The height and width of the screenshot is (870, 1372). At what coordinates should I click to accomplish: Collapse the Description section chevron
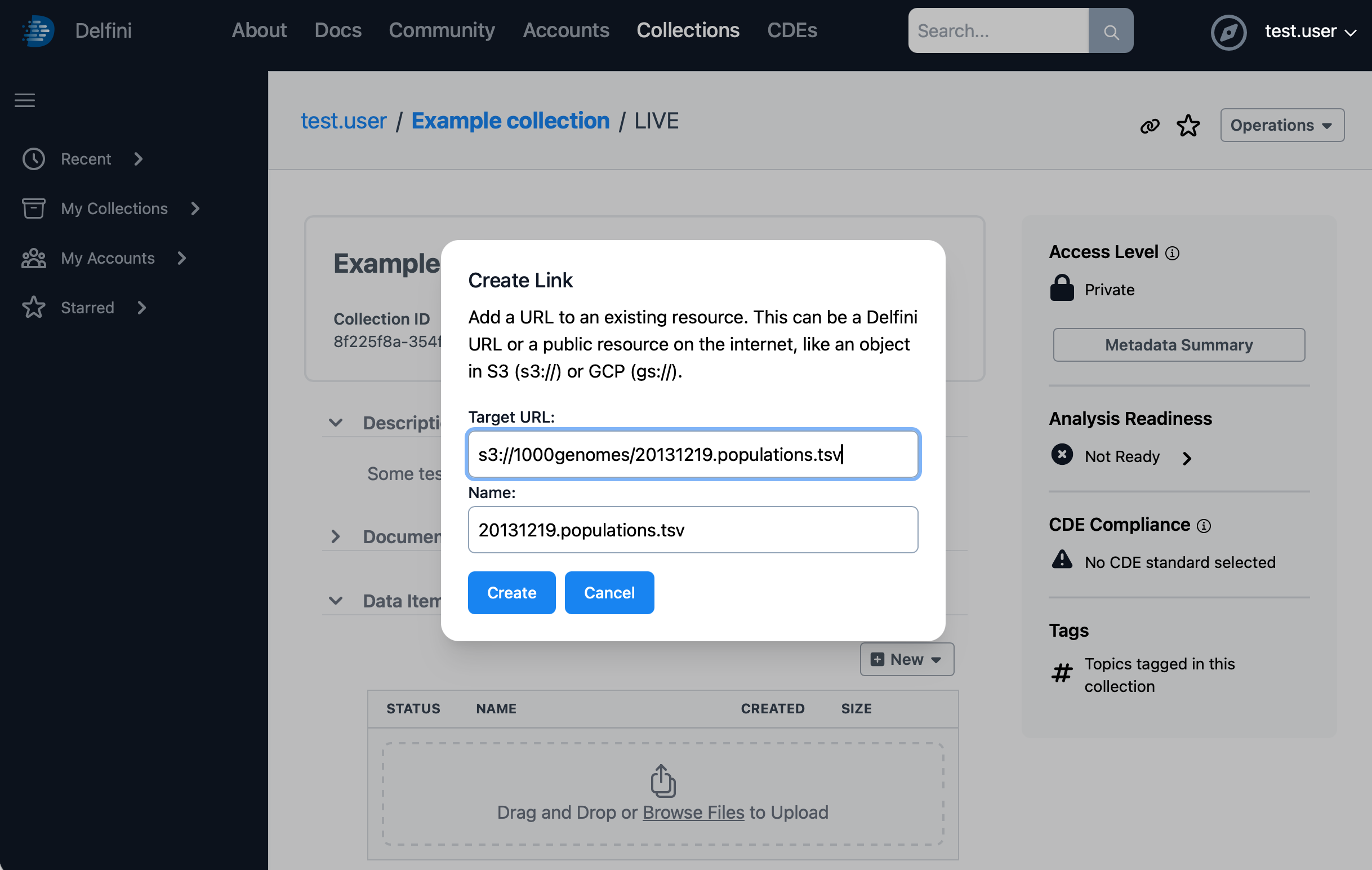336,423
